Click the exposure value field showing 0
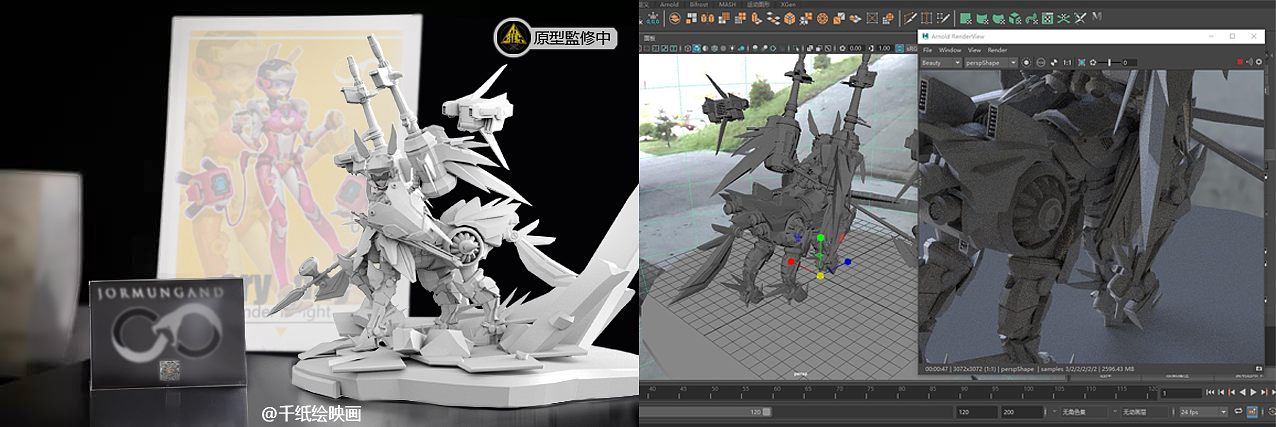This screenshot has height=427, width=1276. point(1129,62)
